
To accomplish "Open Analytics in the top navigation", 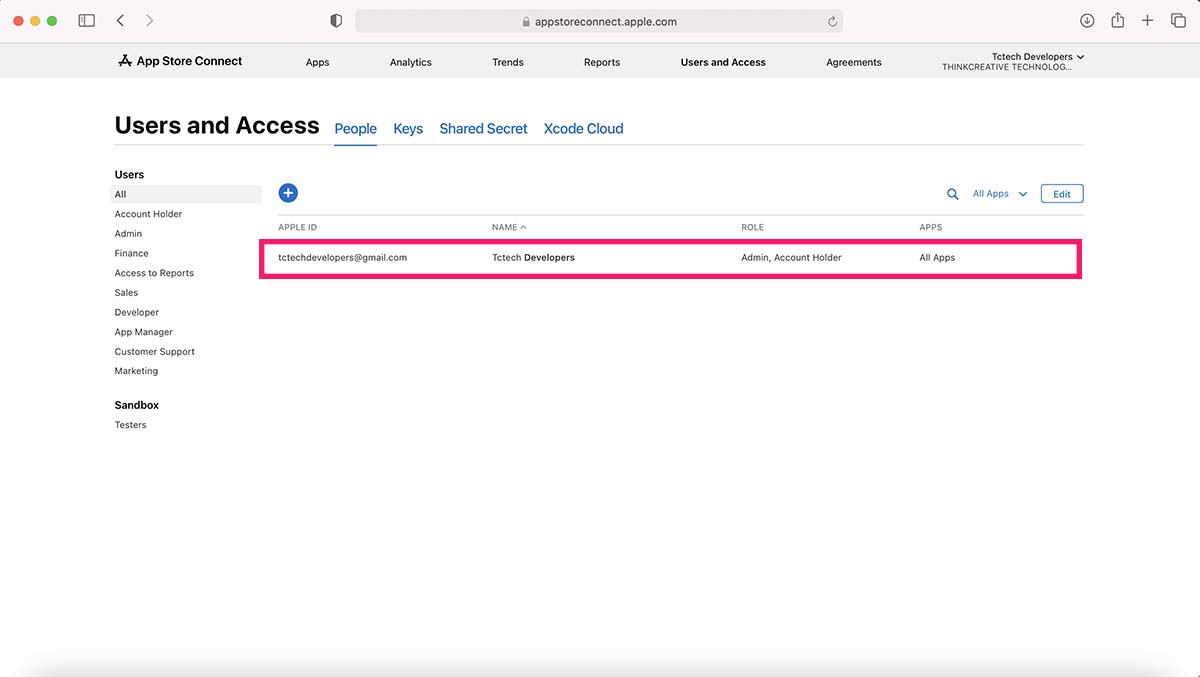I will pyautogui.click(x=410, y=62).
